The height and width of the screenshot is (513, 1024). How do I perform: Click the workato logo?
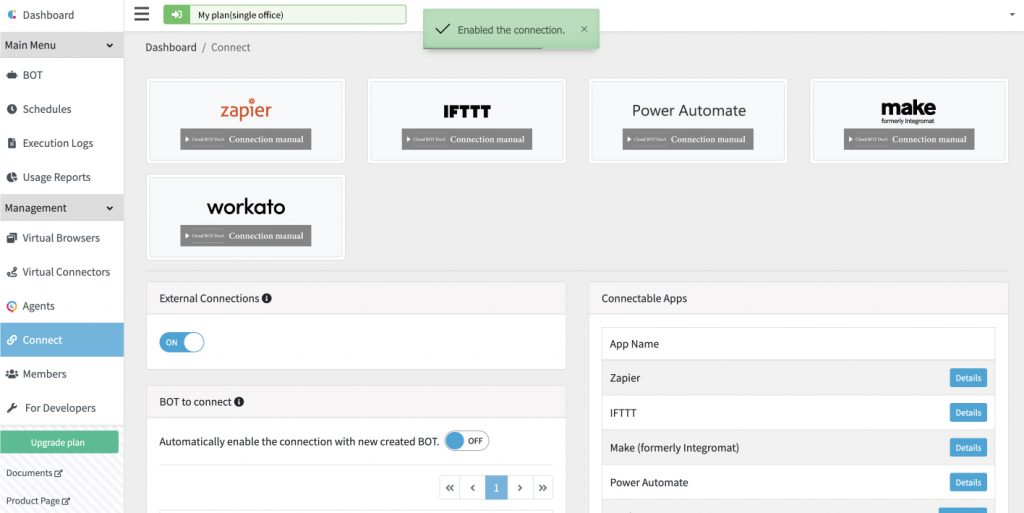pos(246,207)
